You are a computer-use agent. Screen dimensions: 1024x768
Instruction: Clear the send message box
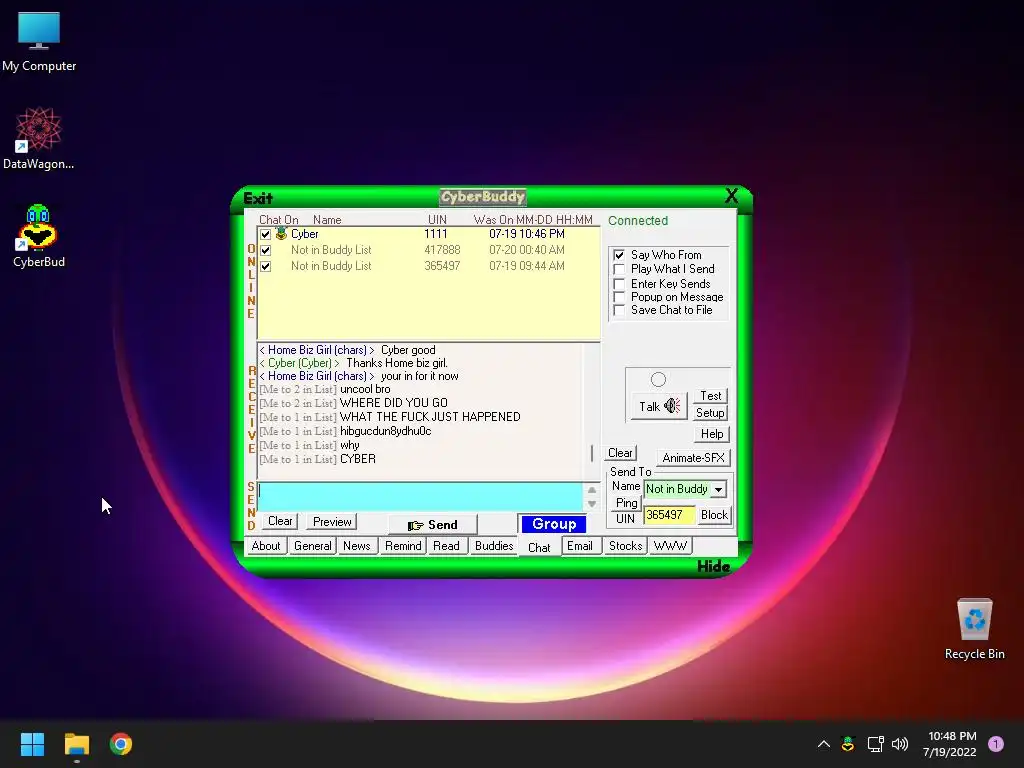(x=280, y=521)
